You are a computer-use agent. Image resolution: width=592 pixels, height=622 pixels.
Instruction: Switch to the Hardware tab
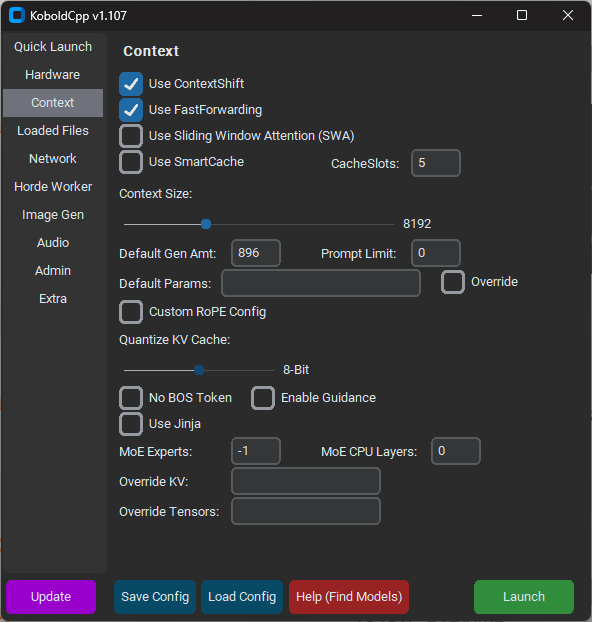tap(53, 75)
